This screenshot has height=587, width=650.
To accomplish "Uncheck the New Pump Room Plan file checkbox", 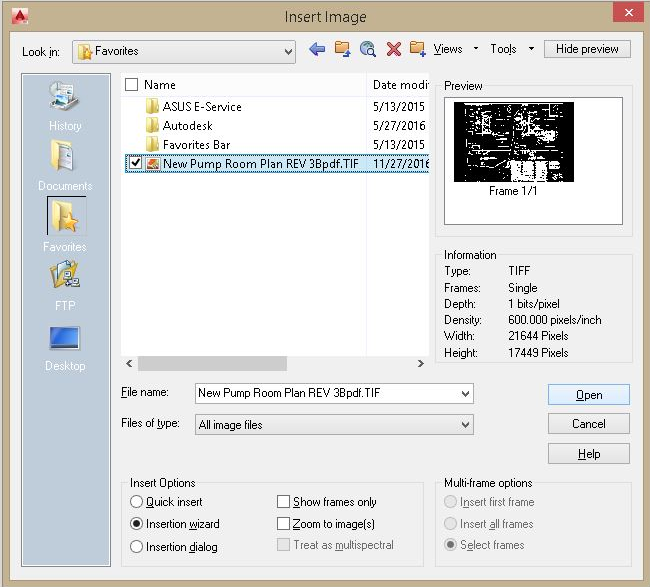I will (135, 163).
